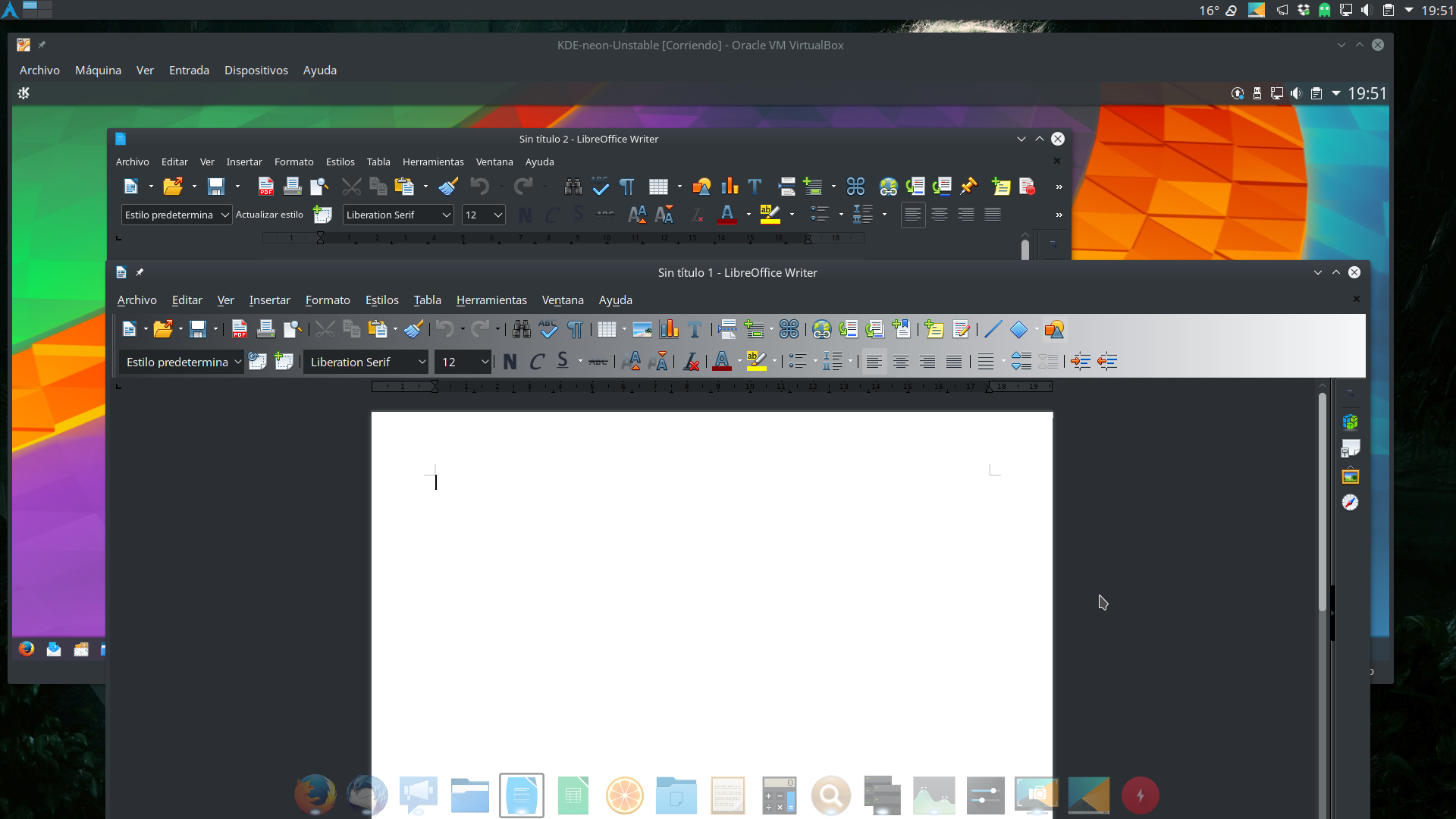Open Navigator compass in Sin título 1 sidebar
Image resolution: width=1456 pixels, height=819 pixels.
[x=1351, y=503]
